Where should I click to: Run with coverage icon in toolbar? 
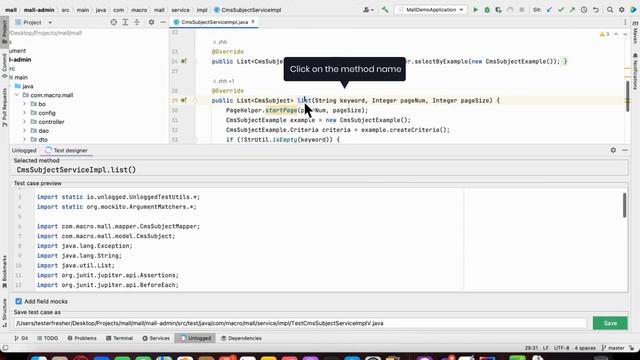(x=498, y=10)
